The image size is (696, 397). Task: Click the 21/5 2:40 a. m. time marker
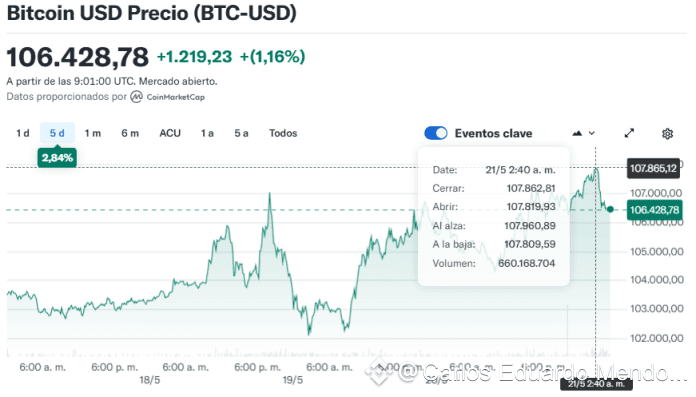[x=597, y=384]
